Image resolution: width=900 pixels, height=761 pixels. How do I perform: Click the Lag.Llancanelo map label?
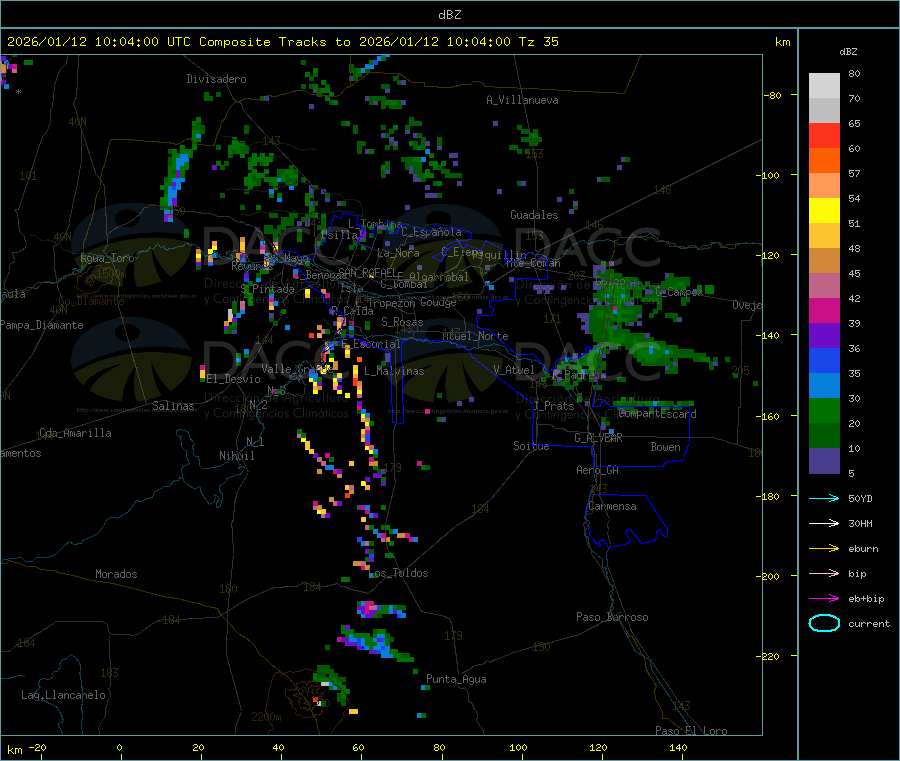click(64, 695)
